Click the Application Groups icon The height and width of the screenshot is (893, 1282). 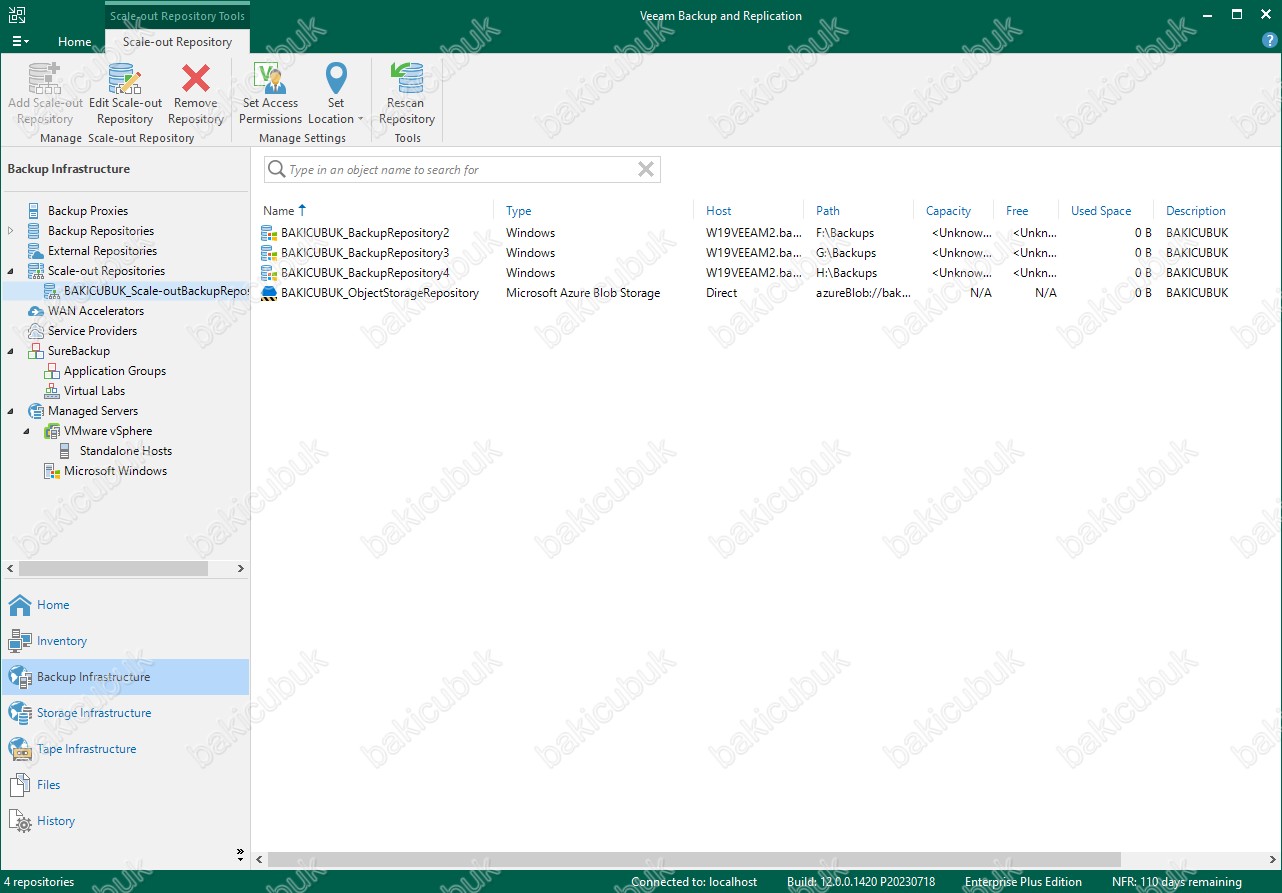pyautogui.click(x=52, y=371)
